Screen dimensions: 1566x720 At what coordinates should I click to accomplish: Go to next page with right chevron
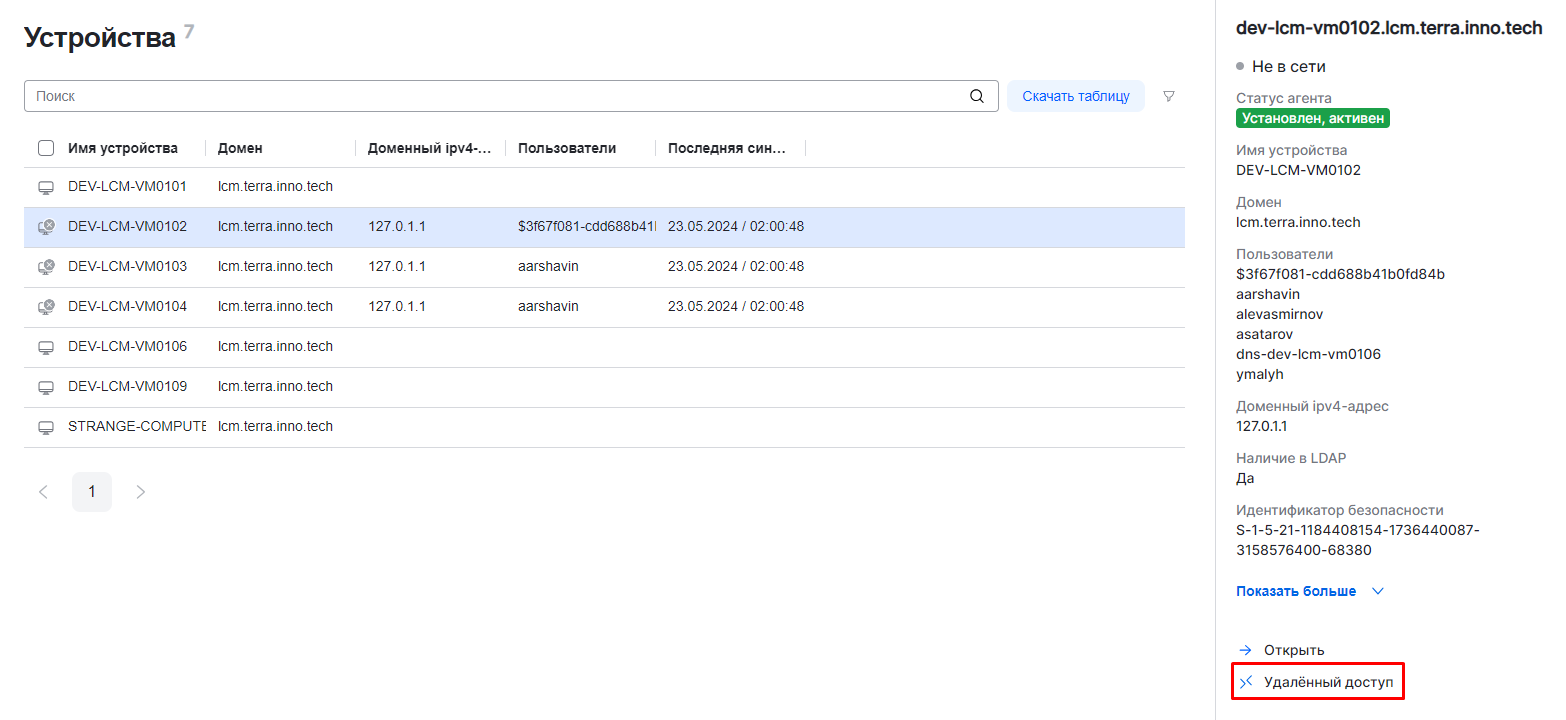[x=141, y=492]
